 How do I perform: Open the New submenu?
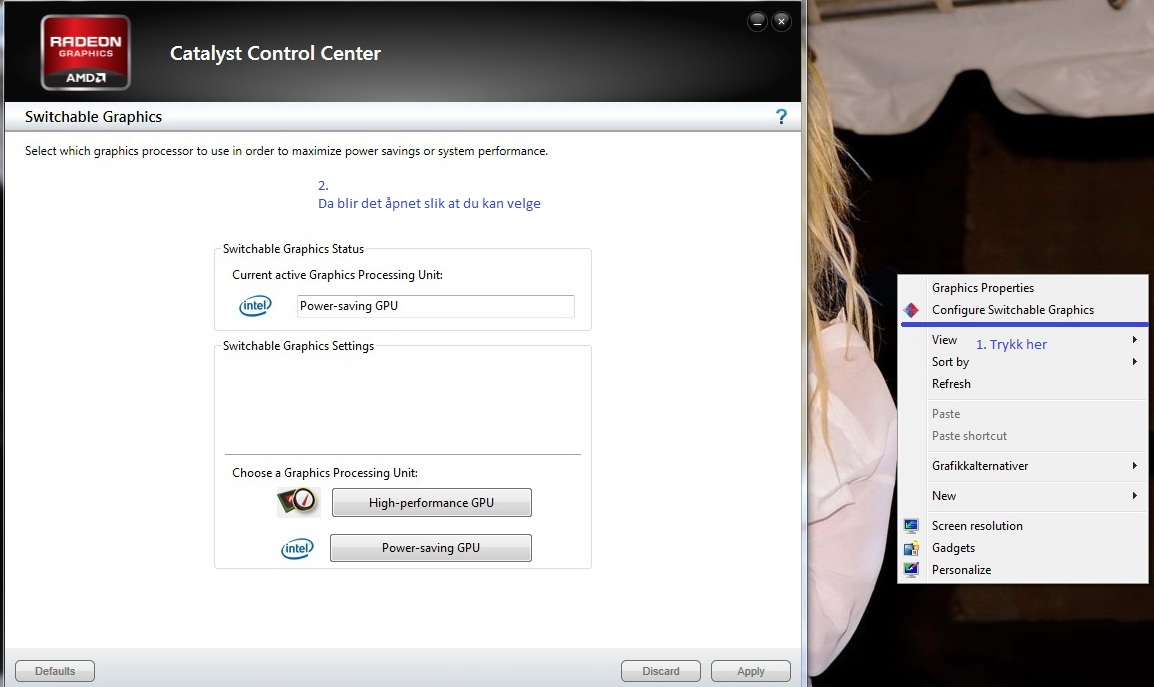coord(1022,496)
